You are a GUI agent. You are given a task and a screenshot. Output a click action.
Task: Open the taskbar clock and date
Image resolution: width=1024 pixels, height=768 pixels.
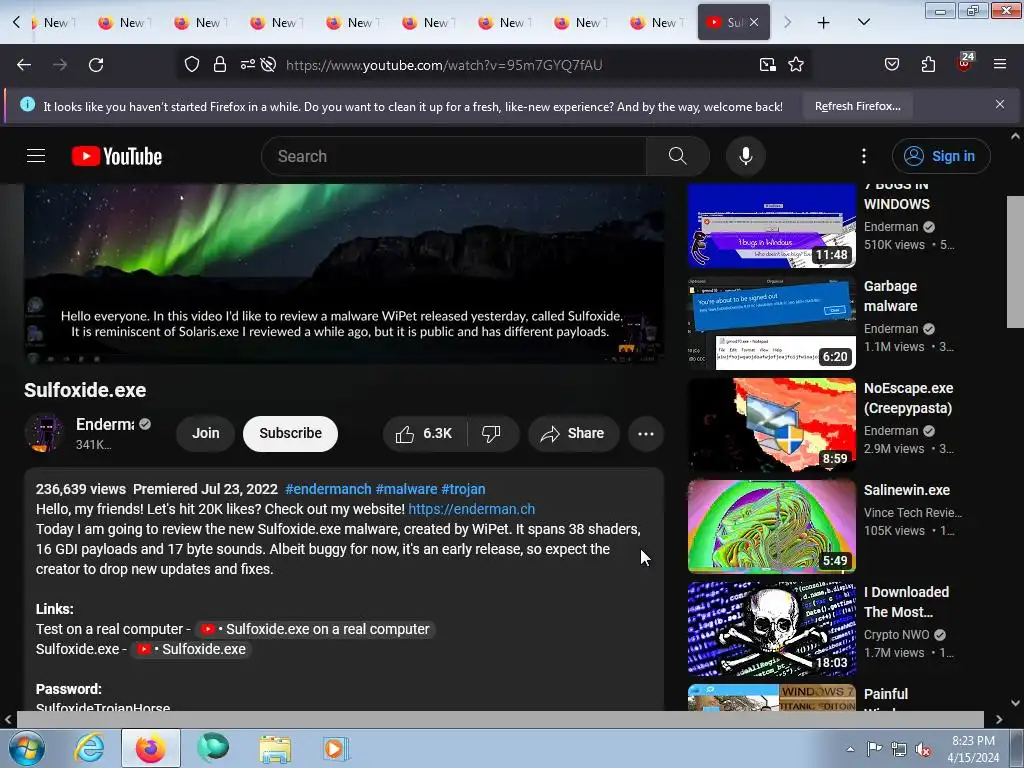973,749
